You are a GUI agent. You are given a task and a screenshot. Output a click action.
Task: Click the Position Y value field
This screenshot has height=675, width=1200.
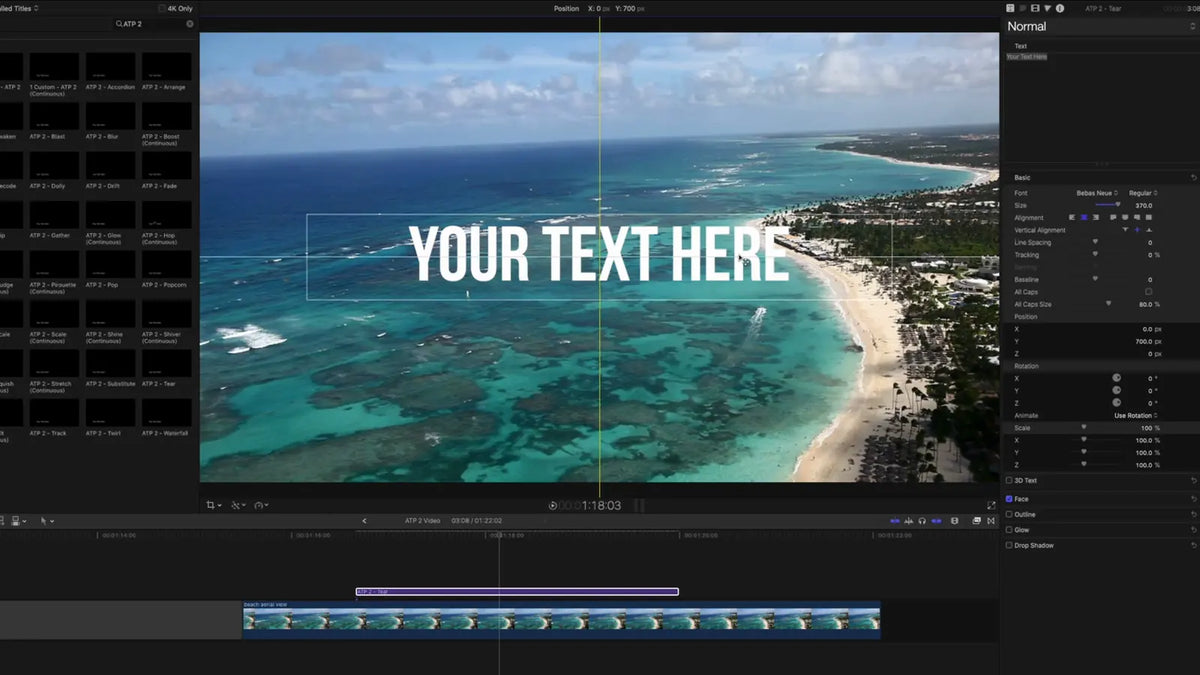(x=1146, y=341)
